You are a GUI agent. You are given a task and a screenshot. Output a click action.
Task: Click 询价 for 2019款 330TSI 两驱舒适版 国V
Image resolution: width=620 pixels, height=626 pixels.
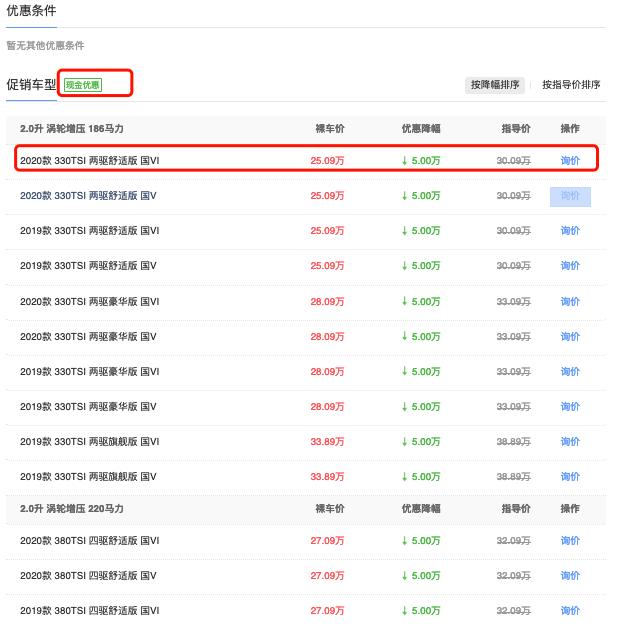pos(570,265)
